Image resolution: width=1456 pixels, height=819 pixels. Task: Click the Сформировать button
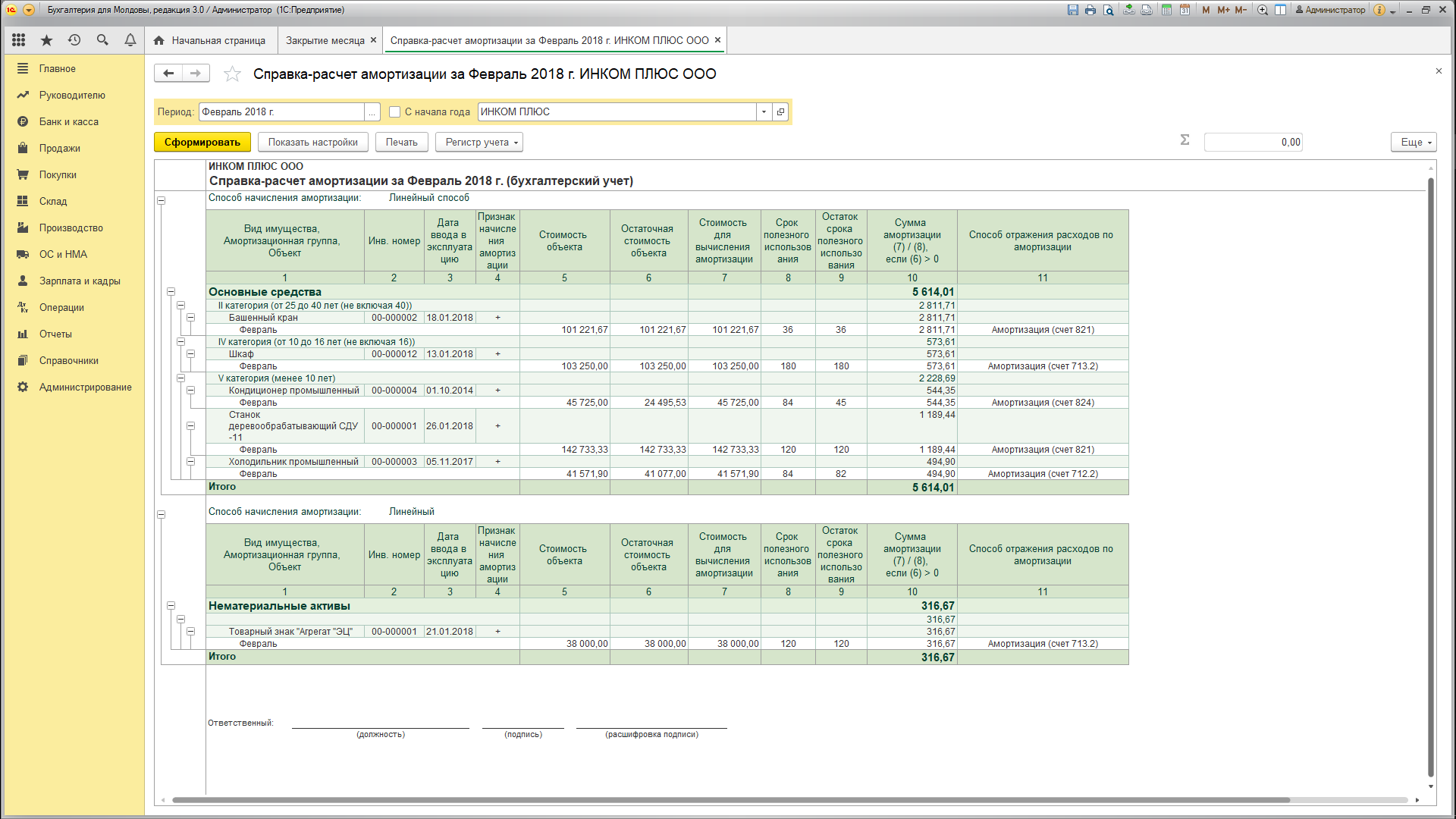[x=202, y=143]
